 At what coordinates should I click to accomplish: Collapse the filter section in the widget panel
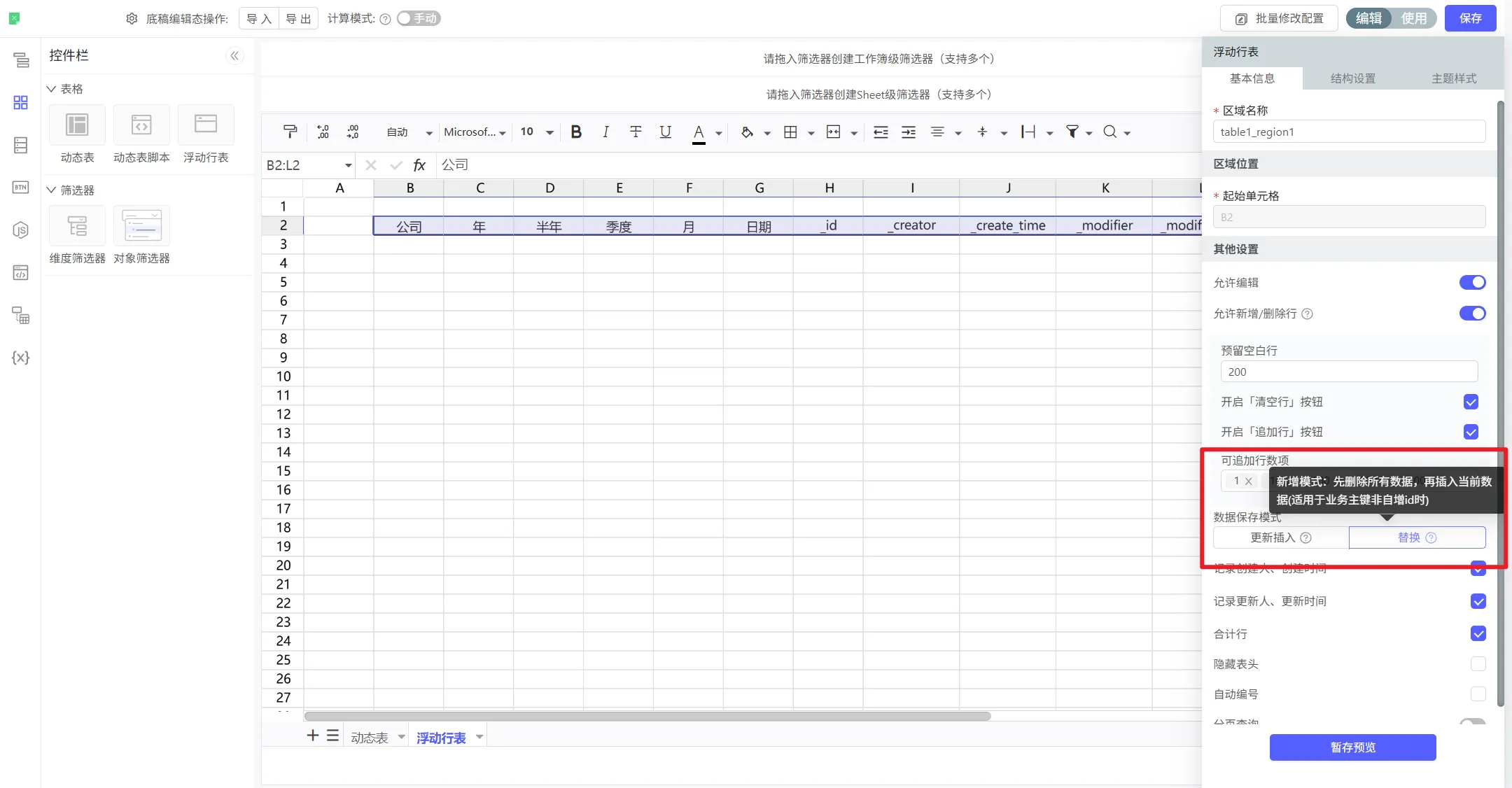click(51, 190)
